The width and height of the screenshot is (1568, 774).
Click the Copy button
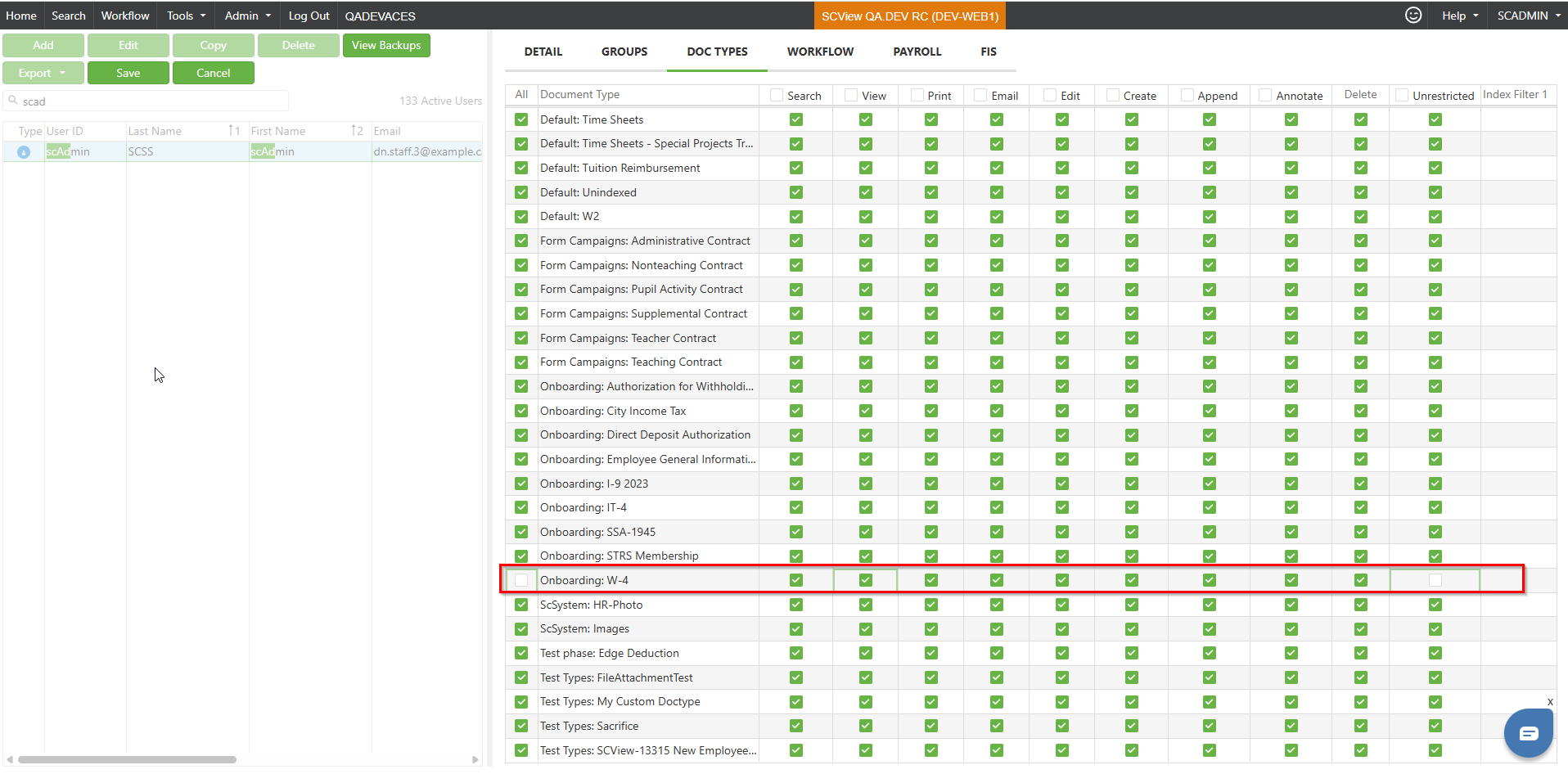tap(214, 45)
